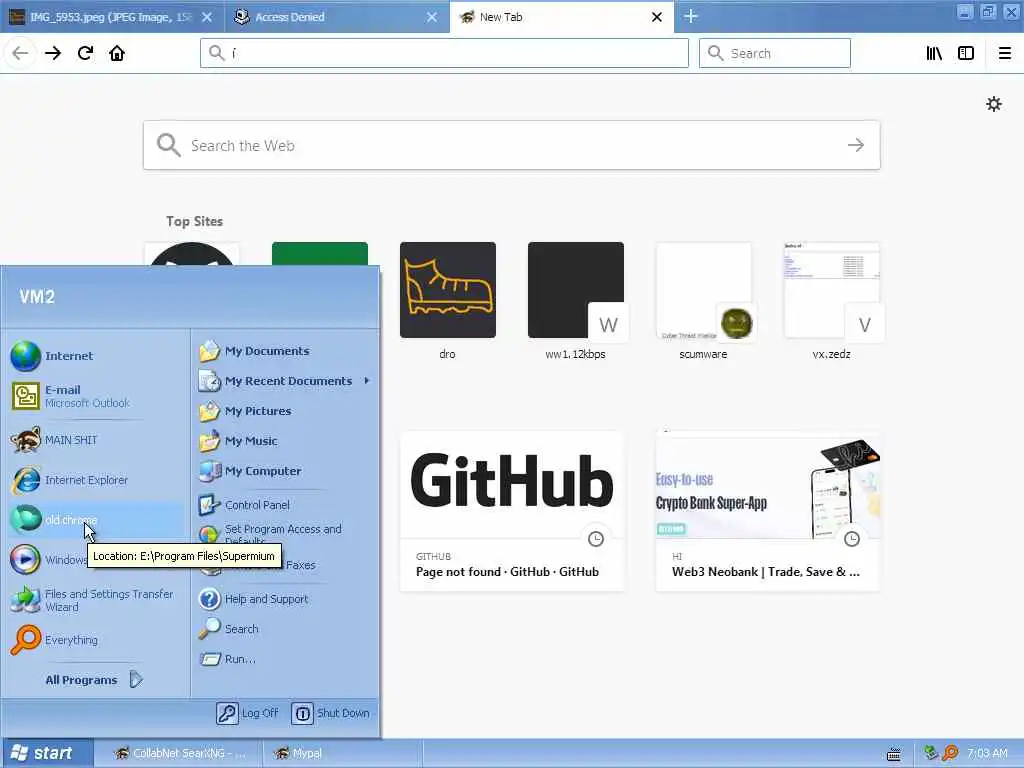
Task: Open the browser home page
Action: click(x=117, y=53)
